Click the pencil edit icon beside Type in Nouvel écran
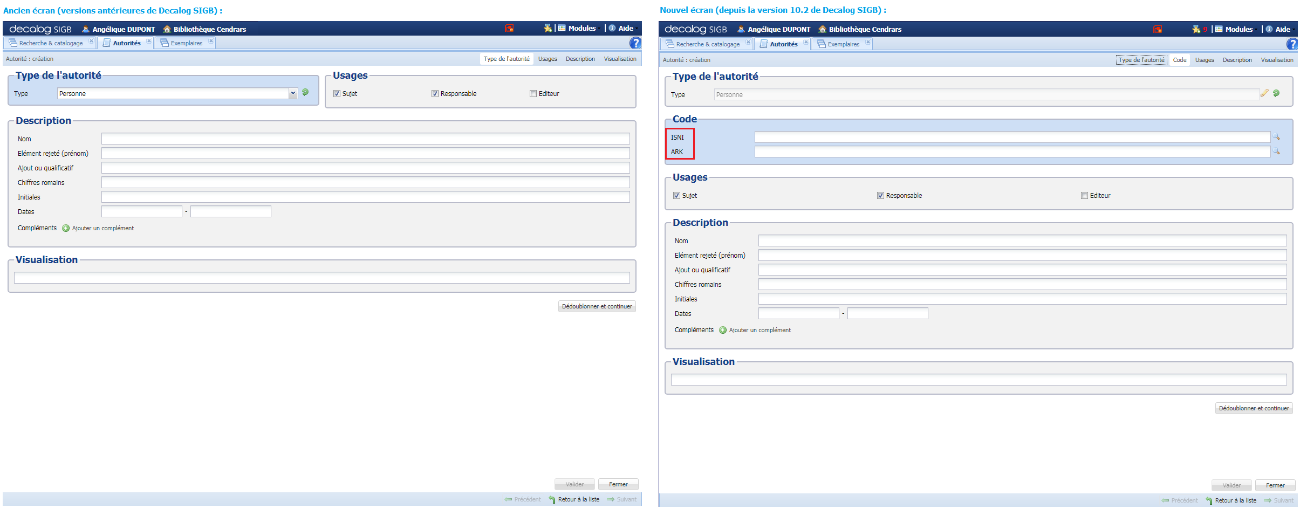1300x509 pixels. coord(1264,93)
